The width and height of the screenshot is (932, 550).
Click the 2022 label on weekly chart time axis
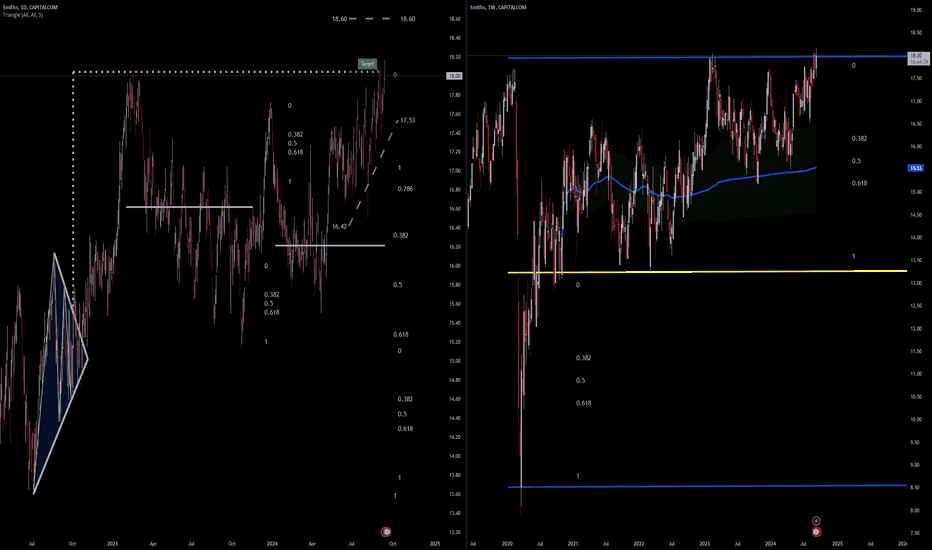click(638, 543)
